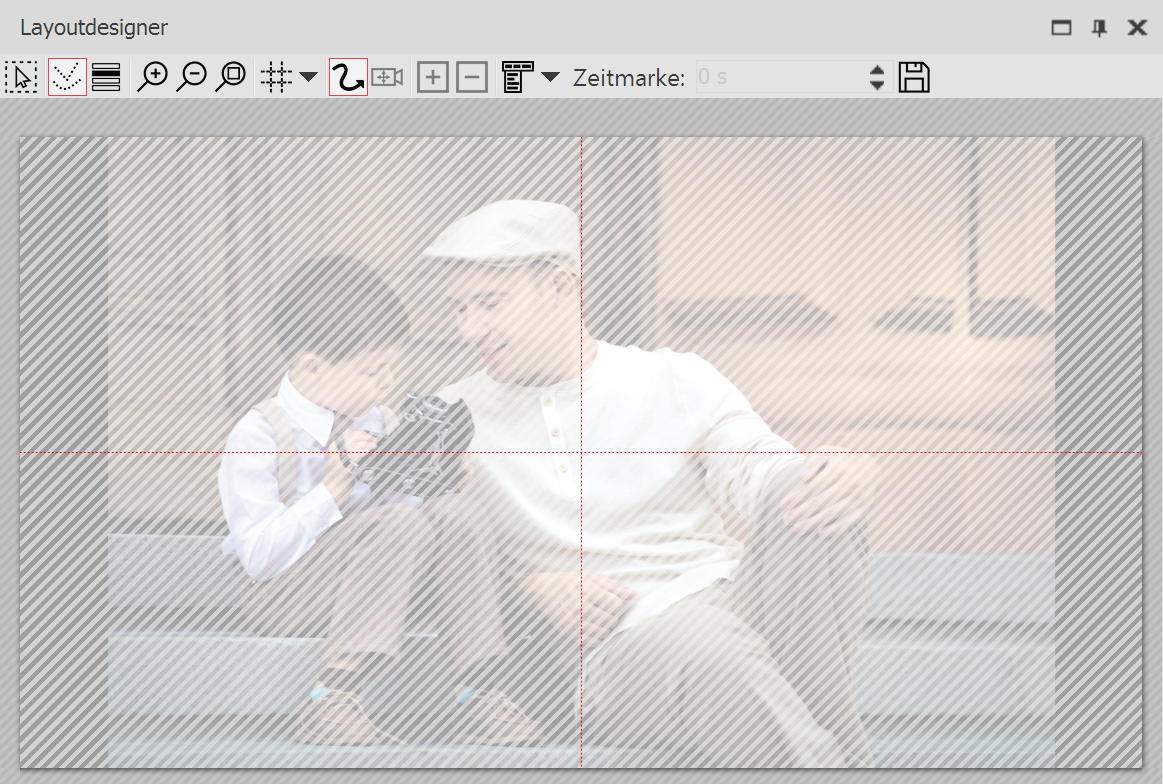Screen dimensions: 1163x784
Task: Select the stripes/layers tool icon
Action: [x=106, y=76]
